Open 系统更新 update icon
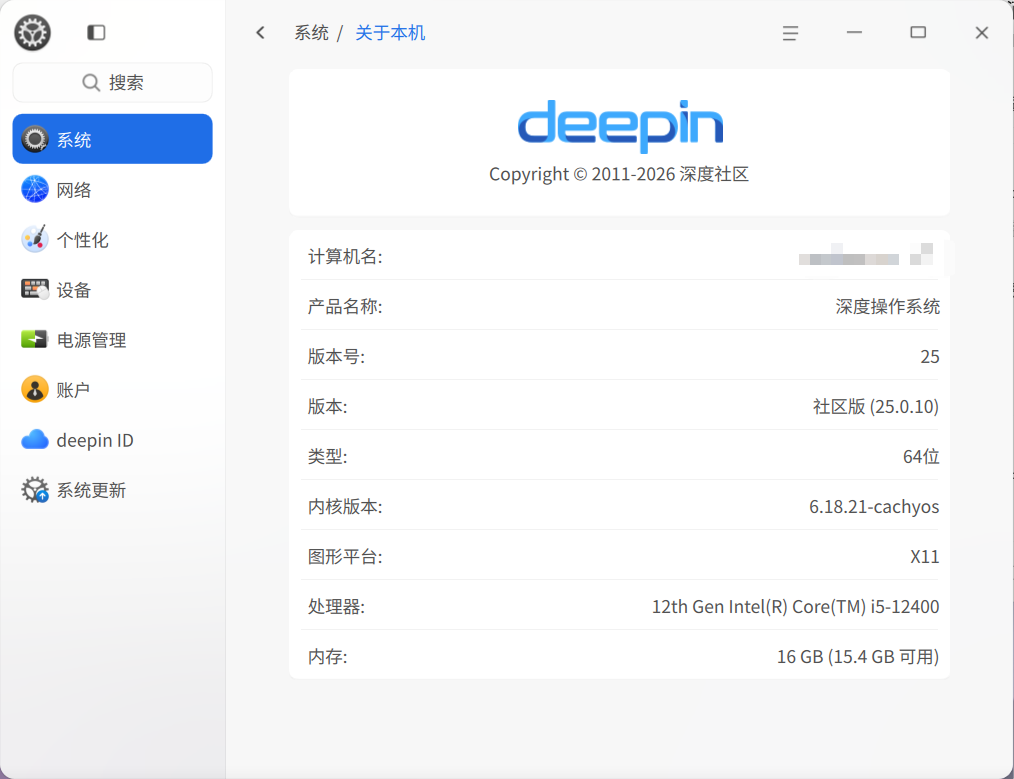The image size is (1014, 779). tap(35, 490)
